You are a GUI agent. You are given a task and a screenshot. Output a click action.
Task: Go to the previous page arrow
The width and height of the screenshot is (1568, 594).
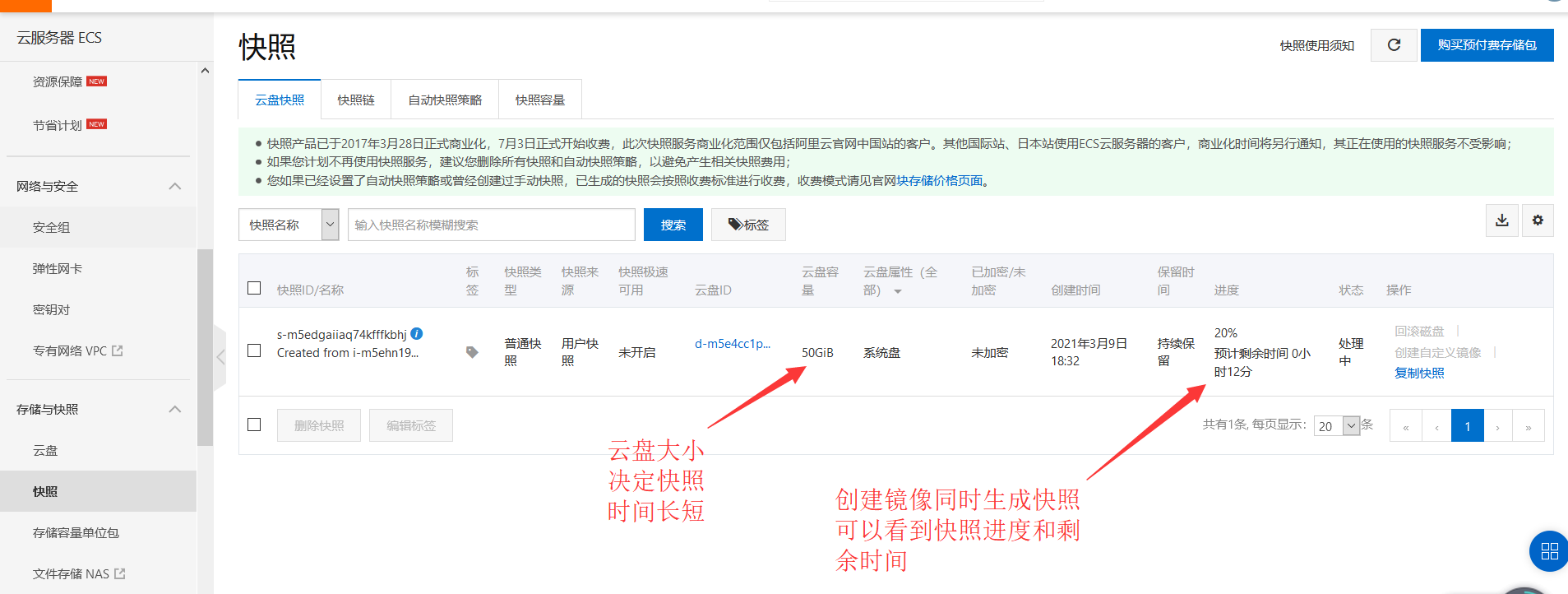tap(1436, 426)
